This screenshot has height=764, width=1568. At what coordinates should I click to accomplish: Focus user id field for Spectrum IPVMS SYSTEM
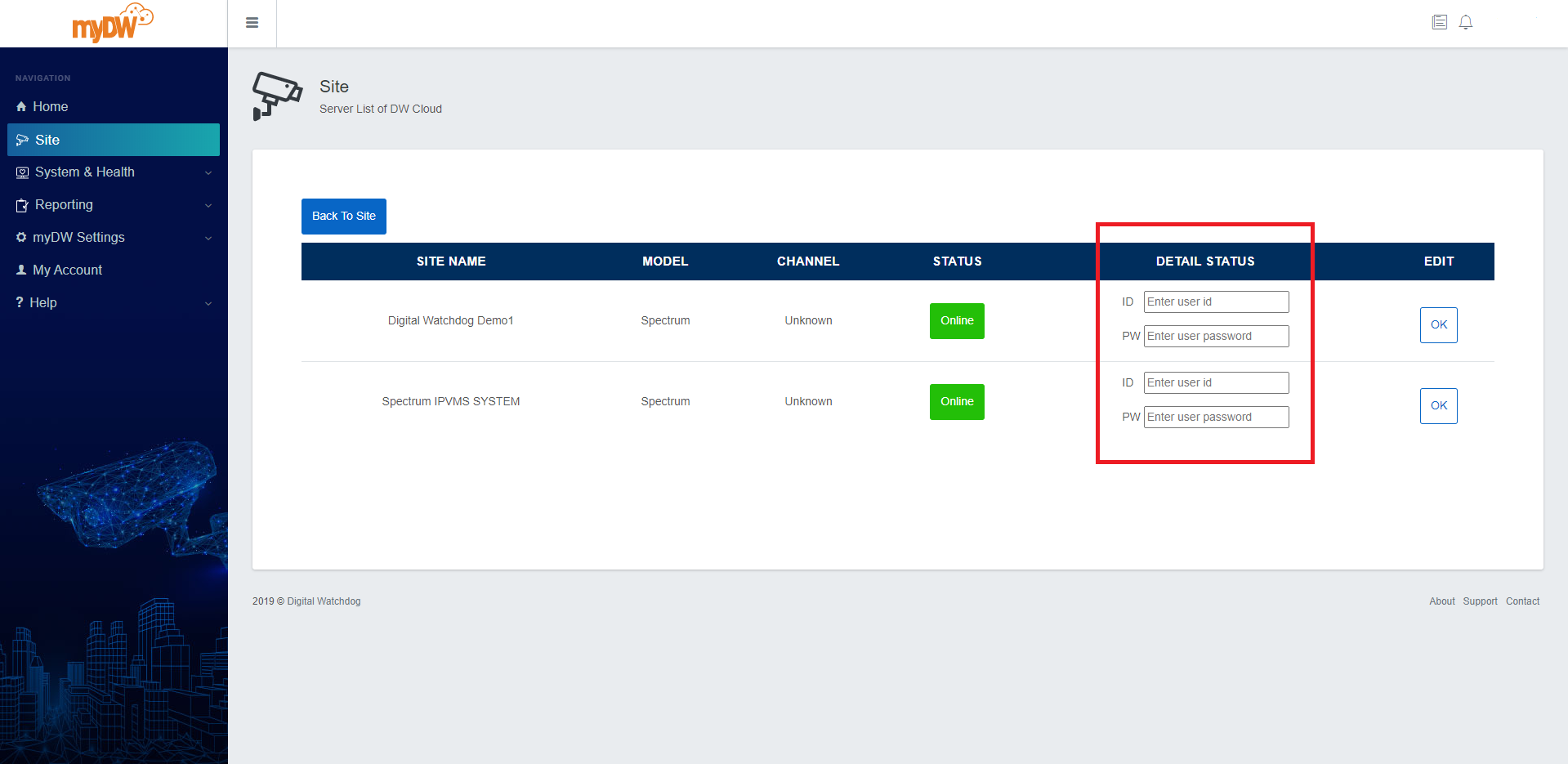pyautogui.click(x=1217, y=383)
